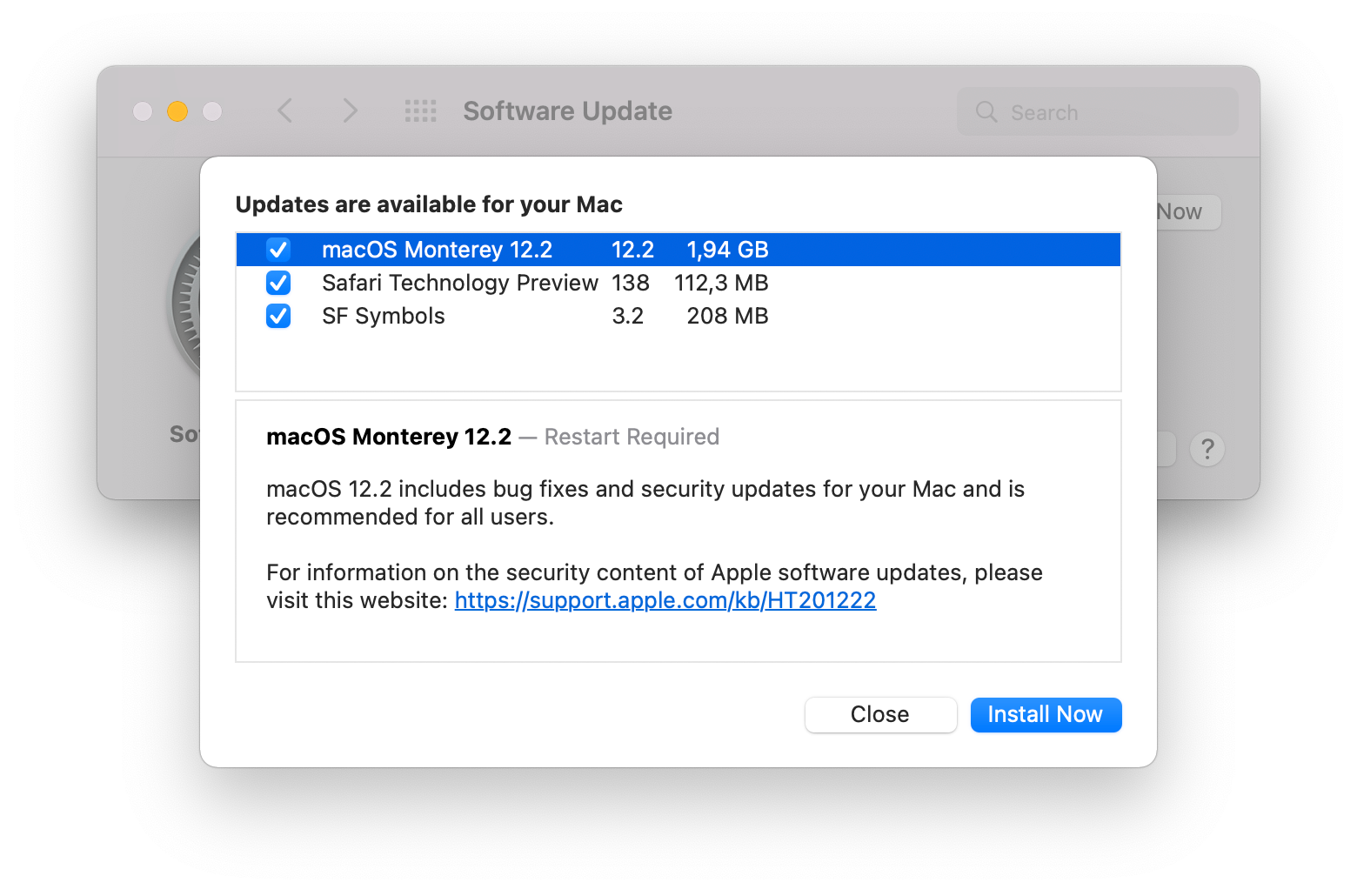Open help via the question mark icon
This screenshot has height=896, width=1357.
(1207, 449)
